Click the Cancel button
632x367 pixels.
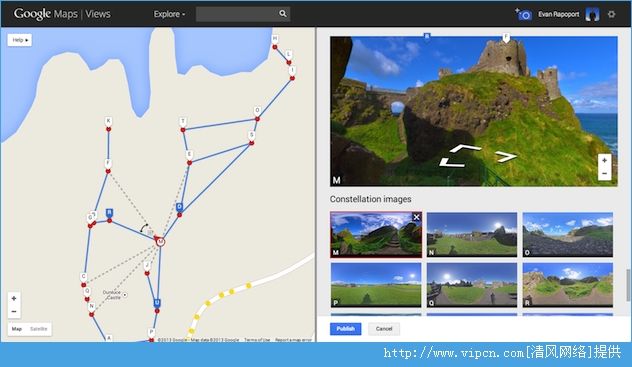pyautogui.click(x=384, y=329)
